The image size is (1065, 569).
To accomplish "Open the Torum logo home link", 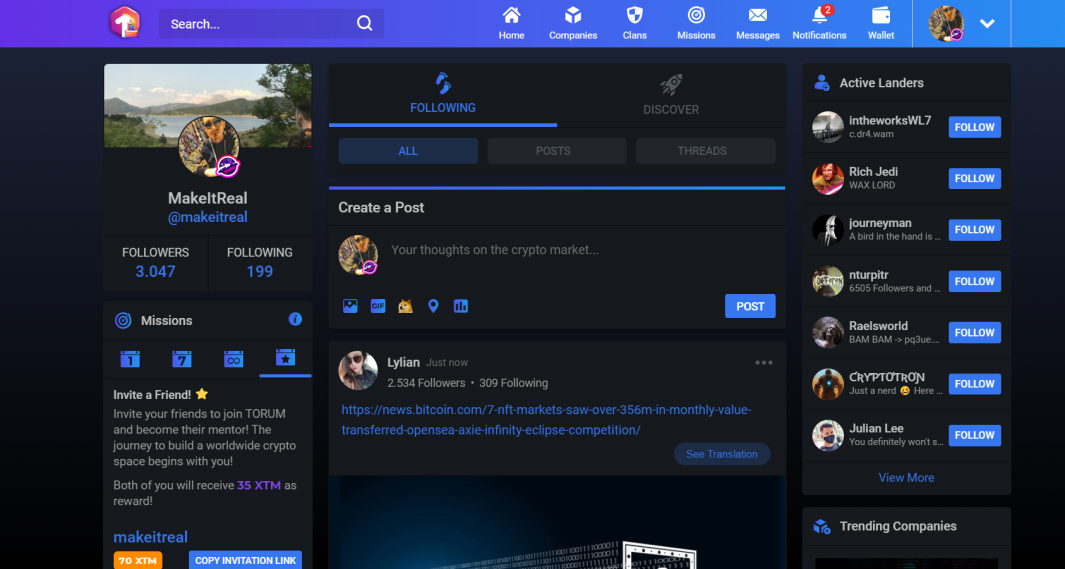I will click(x=125, y=23).
